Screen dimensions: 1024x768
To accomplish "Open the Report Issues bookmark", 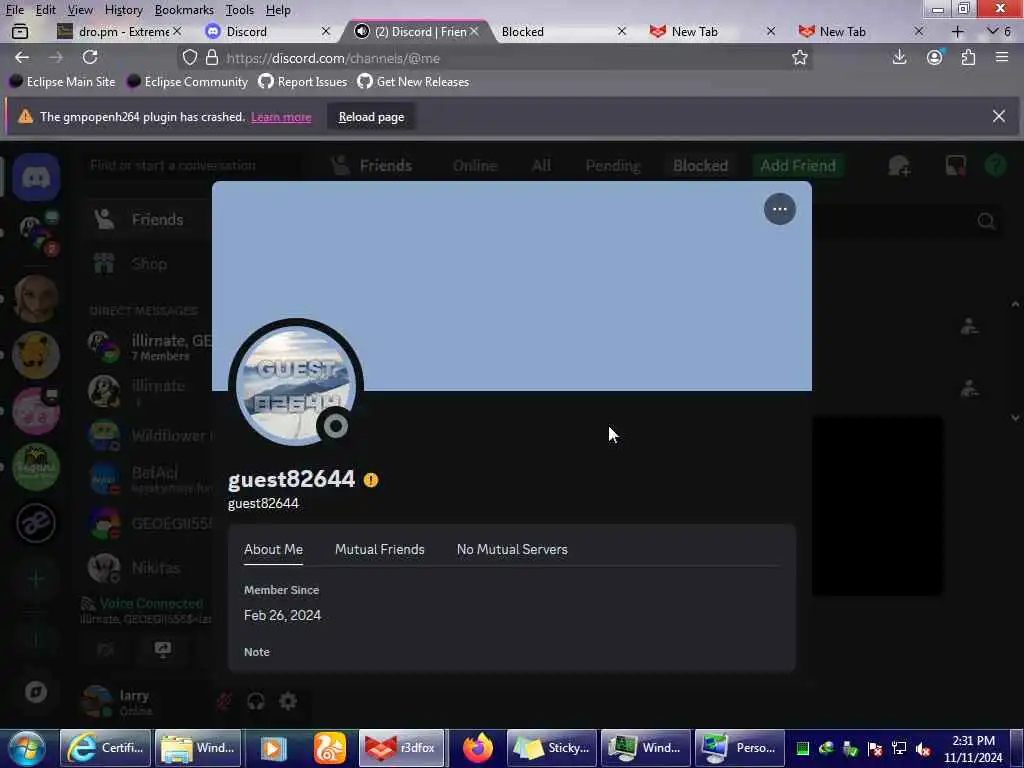I will click(302, 82).
